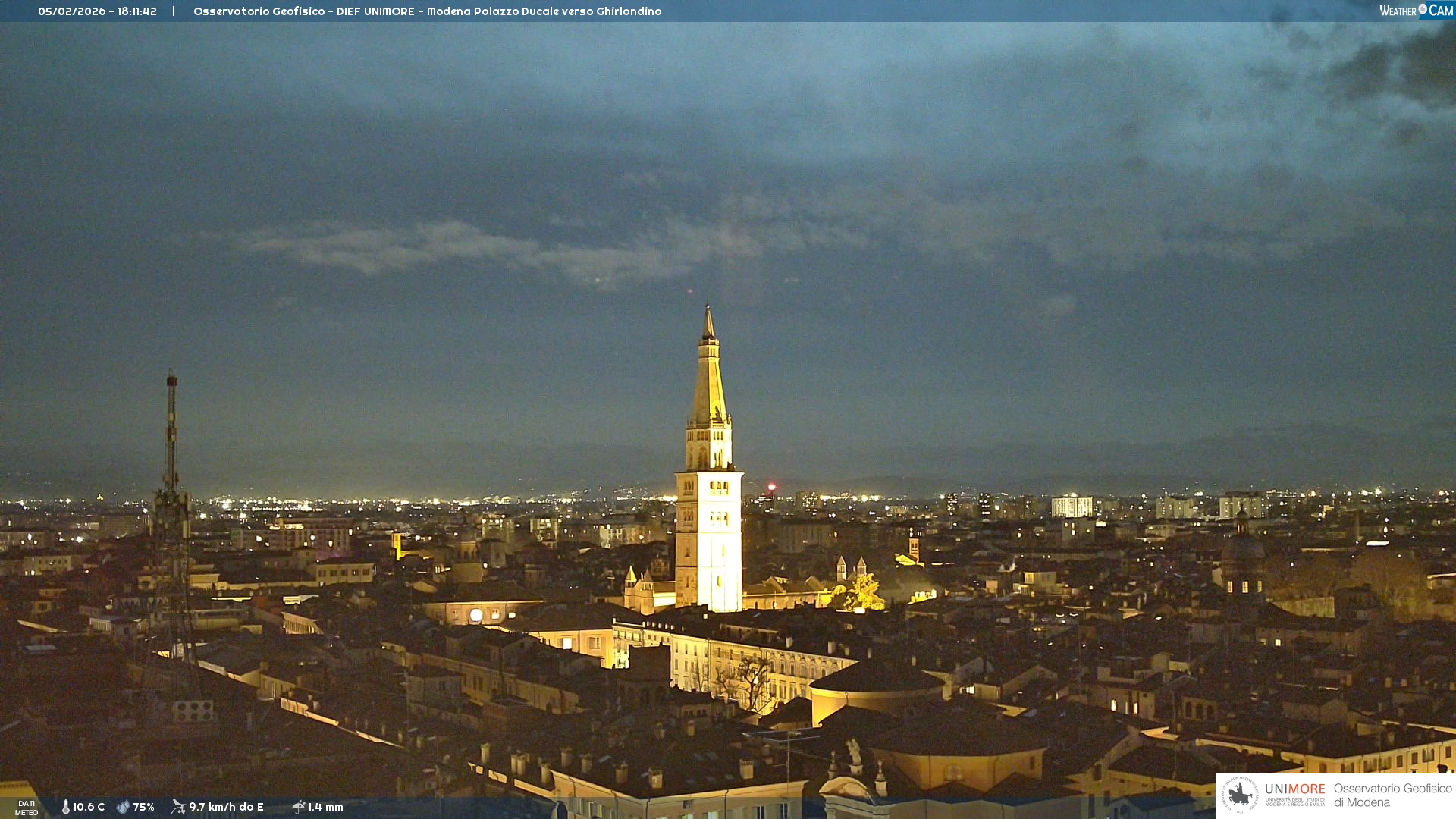Select the 1.4 mm rainfall reading

point(325,807)
